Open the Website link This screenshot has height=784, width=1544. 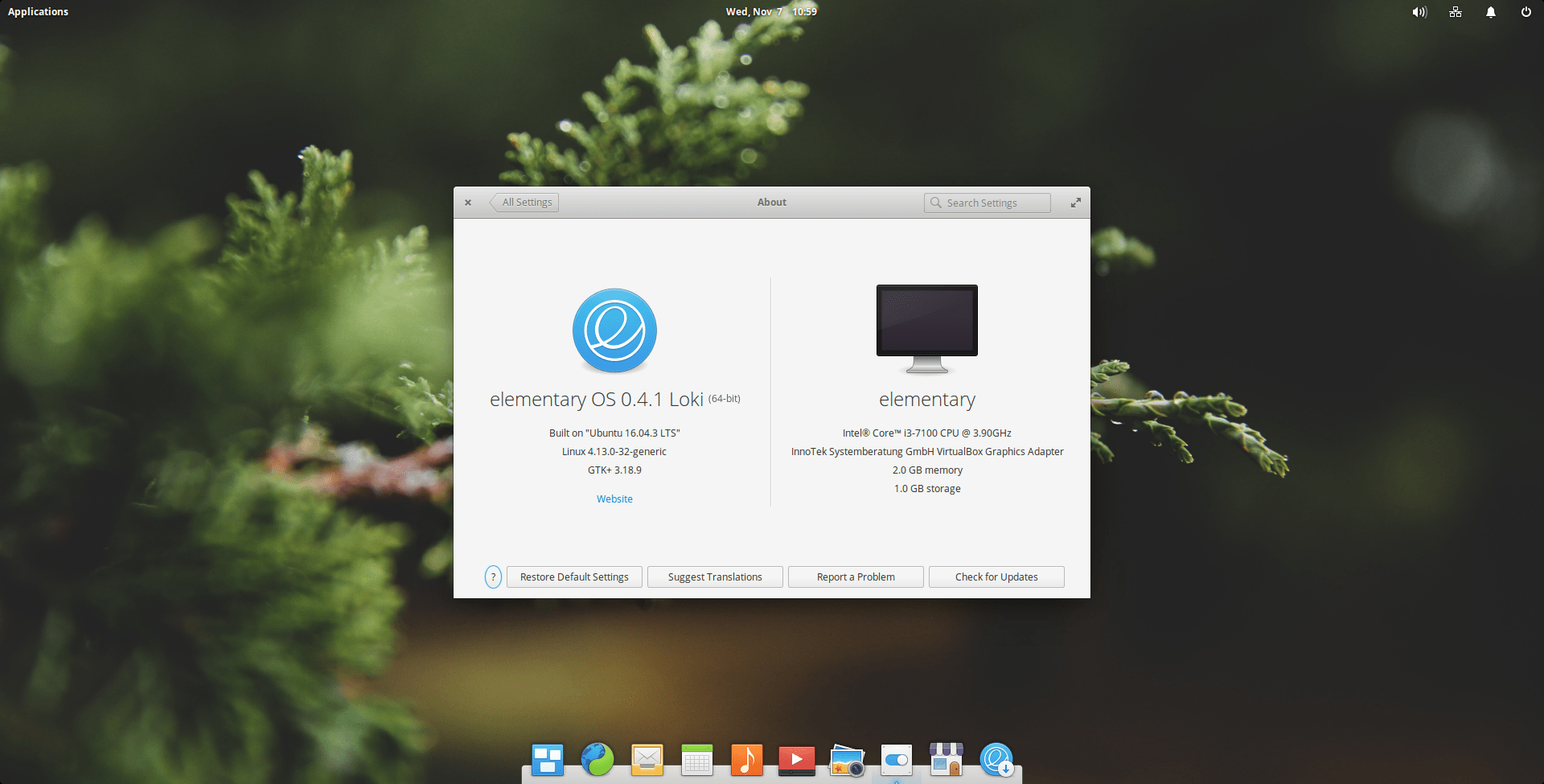click(614, 499)
